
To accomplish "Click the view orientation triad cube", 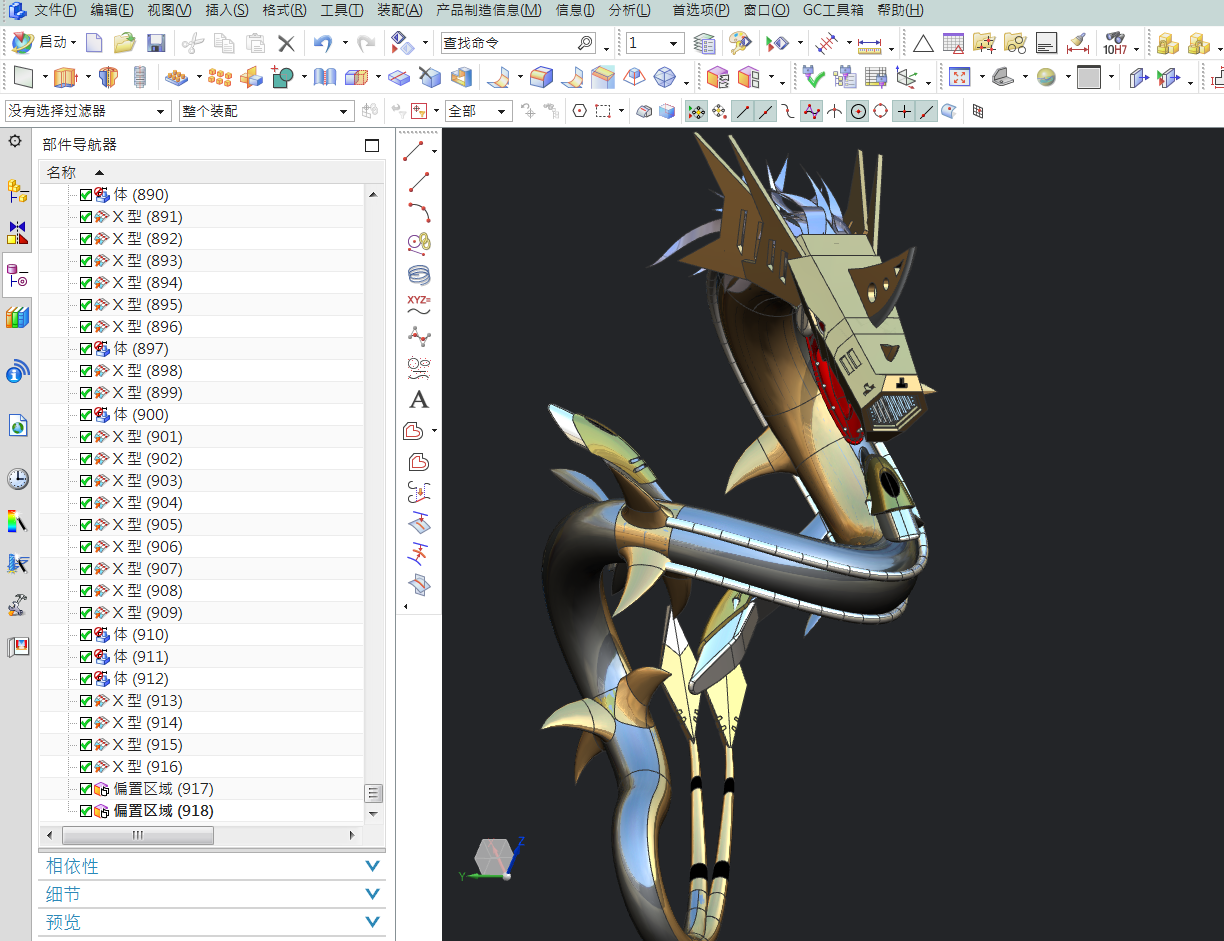I will point(494,856).
